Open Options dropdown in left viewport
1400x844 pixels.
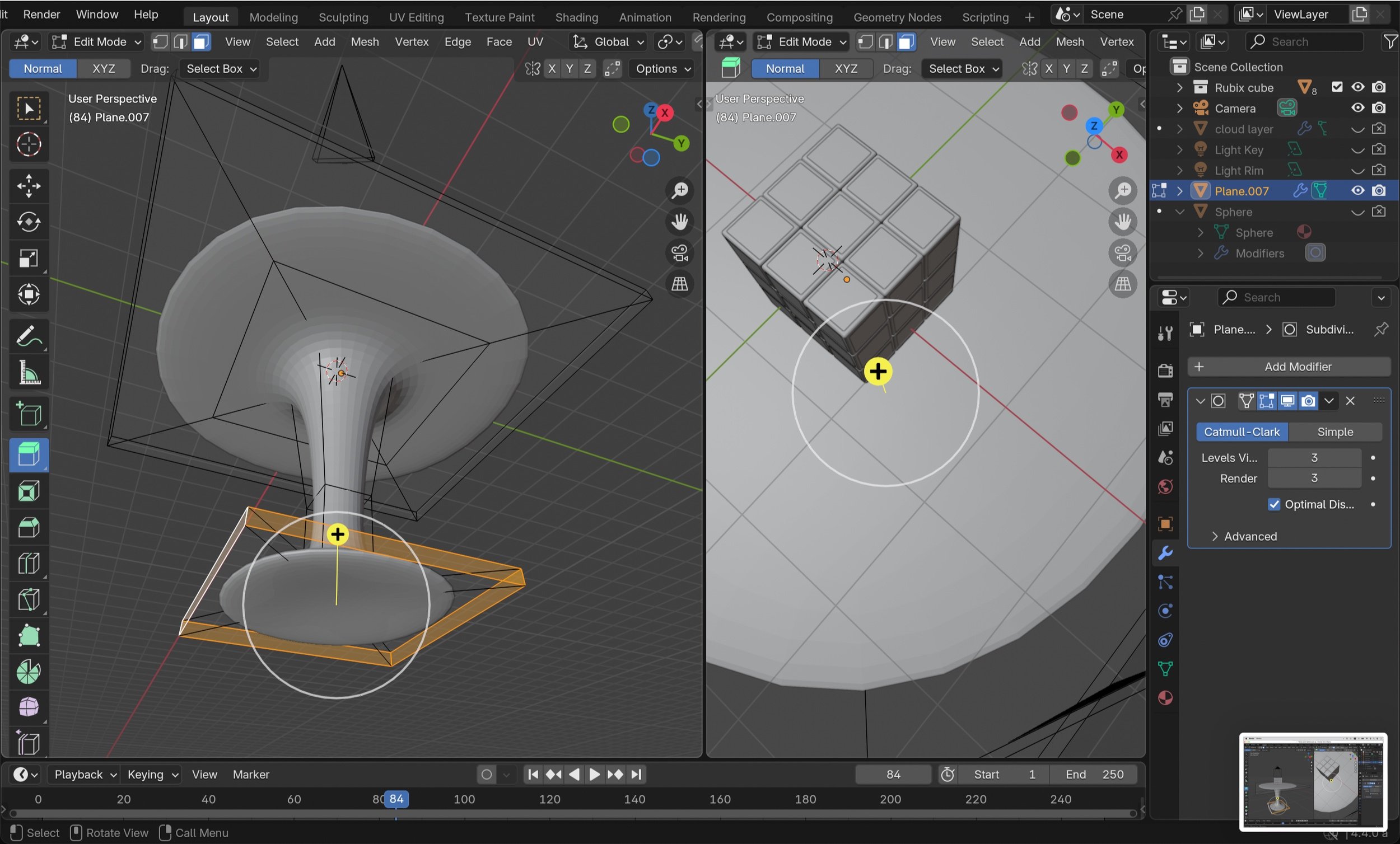(662, 69)
